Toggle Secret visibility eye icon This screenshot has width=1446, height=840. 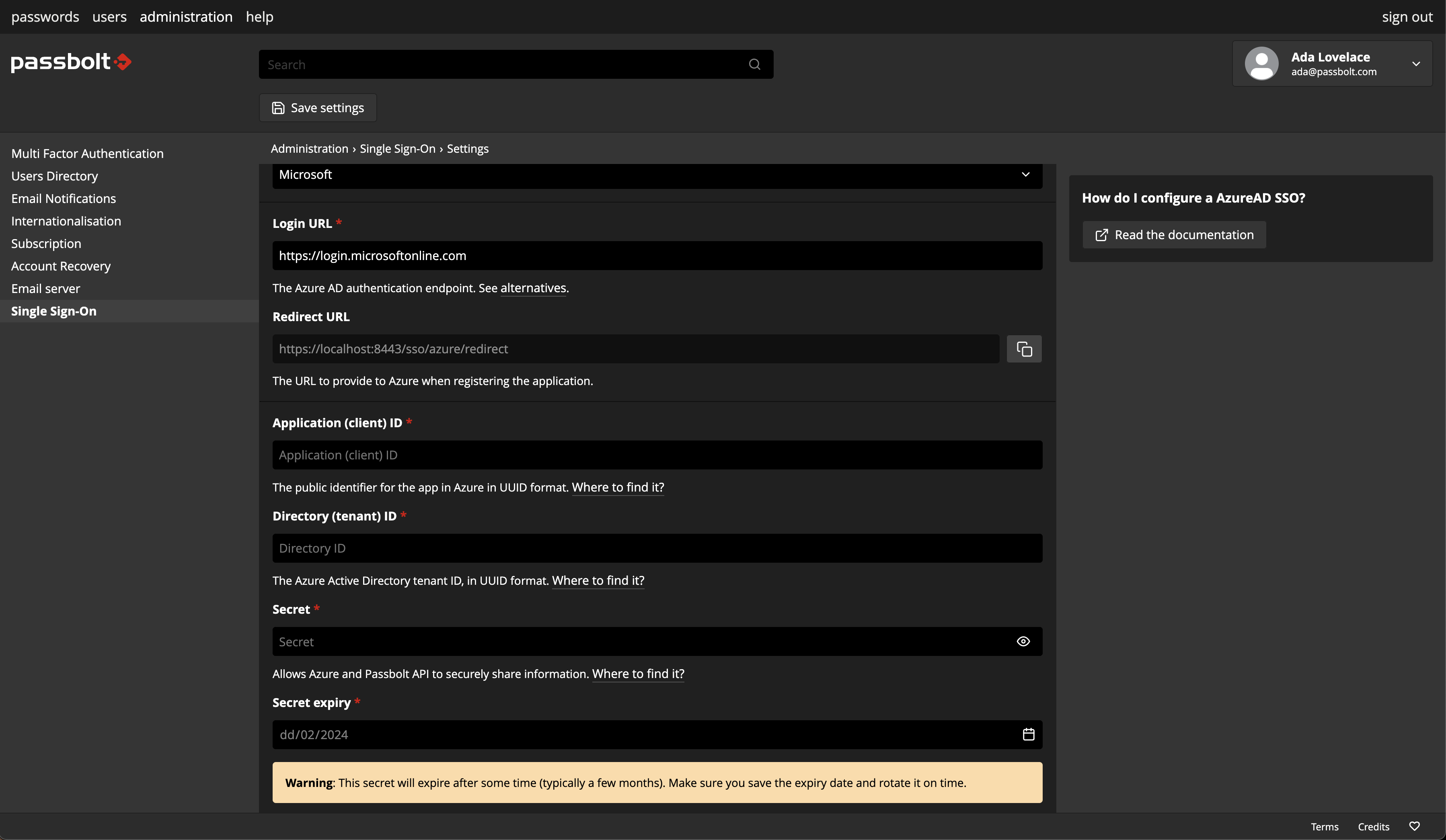(x=1023, y=641)
